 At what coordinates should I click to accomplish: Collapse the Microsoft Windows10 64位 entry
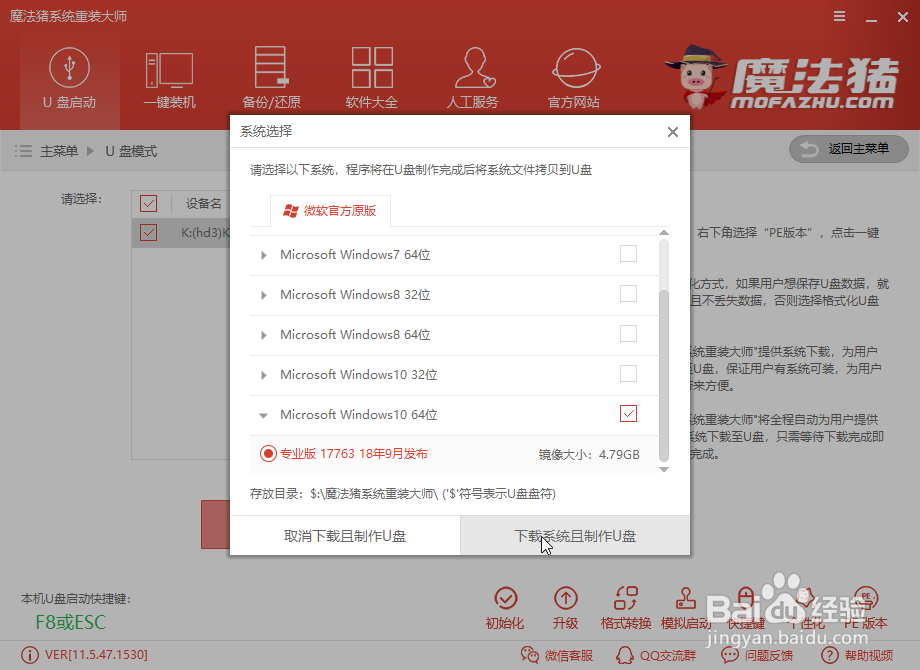(x=264, y=413)
